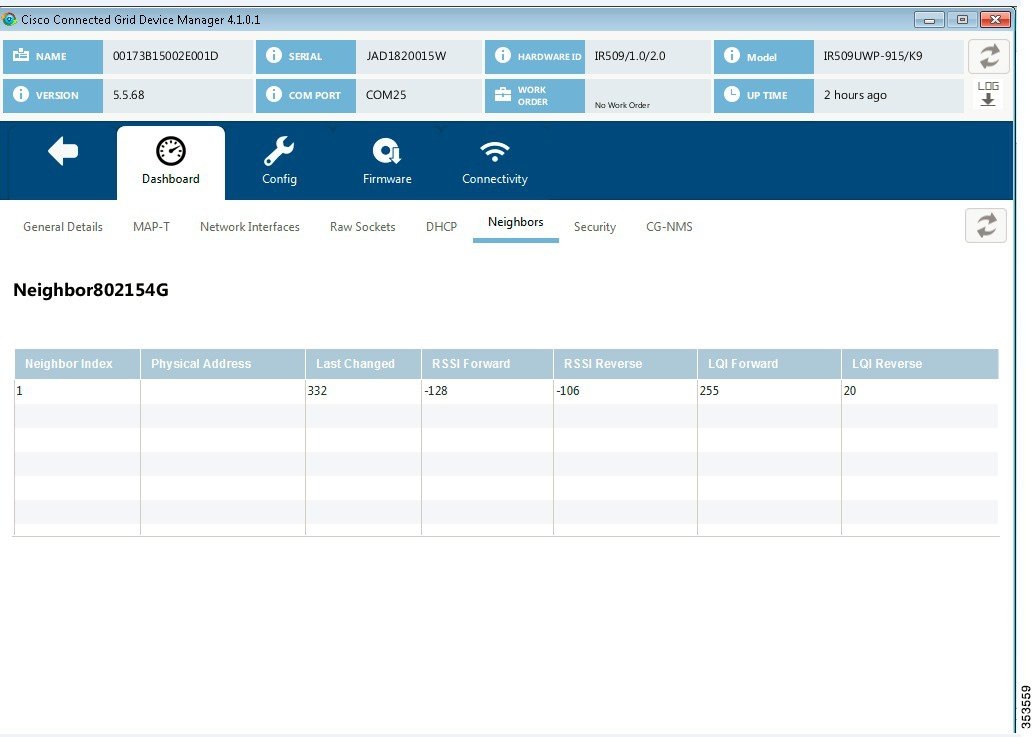The width and height of the screenshot is (1036, 737).
Task: Select the DHCP sub-tab
Action: [441, 227]
